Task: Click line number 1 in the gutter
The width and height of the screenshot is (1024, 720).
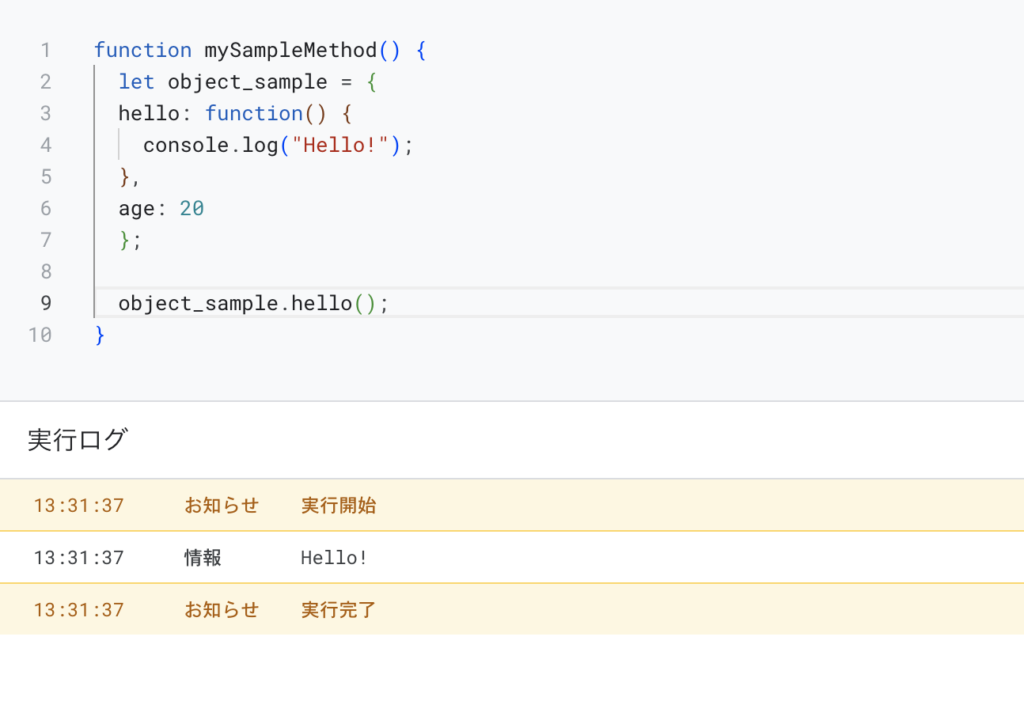Action: [x=45, y=50]
